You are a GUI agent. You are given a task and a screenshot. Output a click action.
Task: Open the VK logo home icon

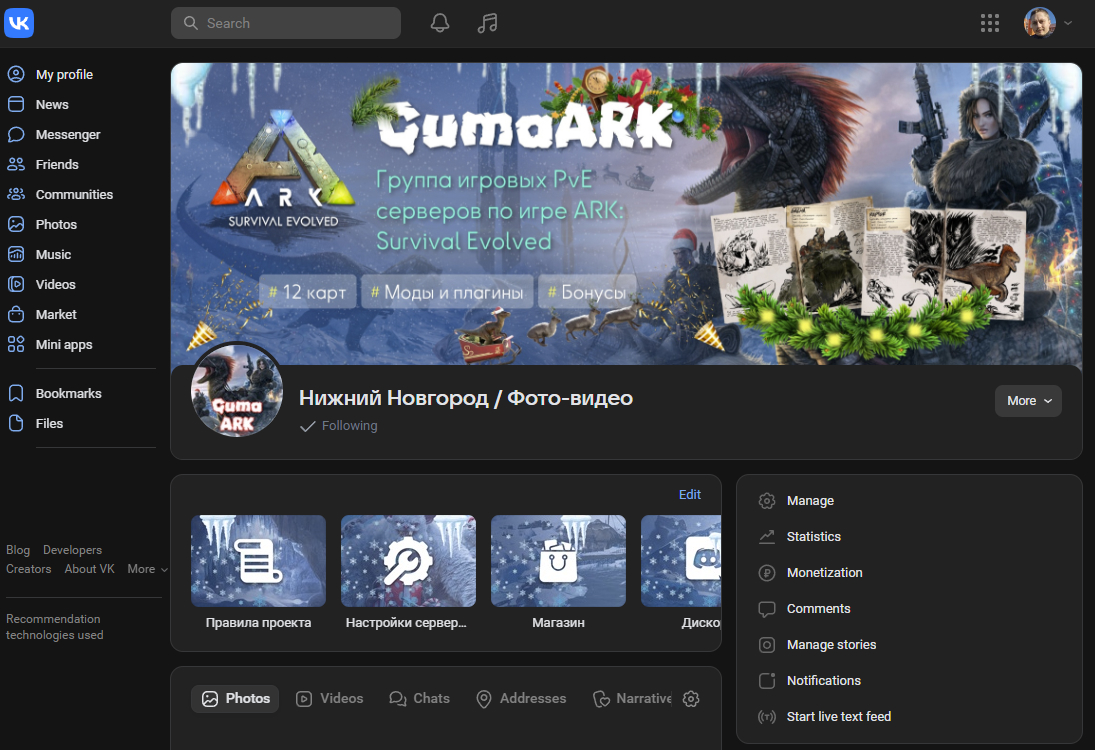[19, 23]
